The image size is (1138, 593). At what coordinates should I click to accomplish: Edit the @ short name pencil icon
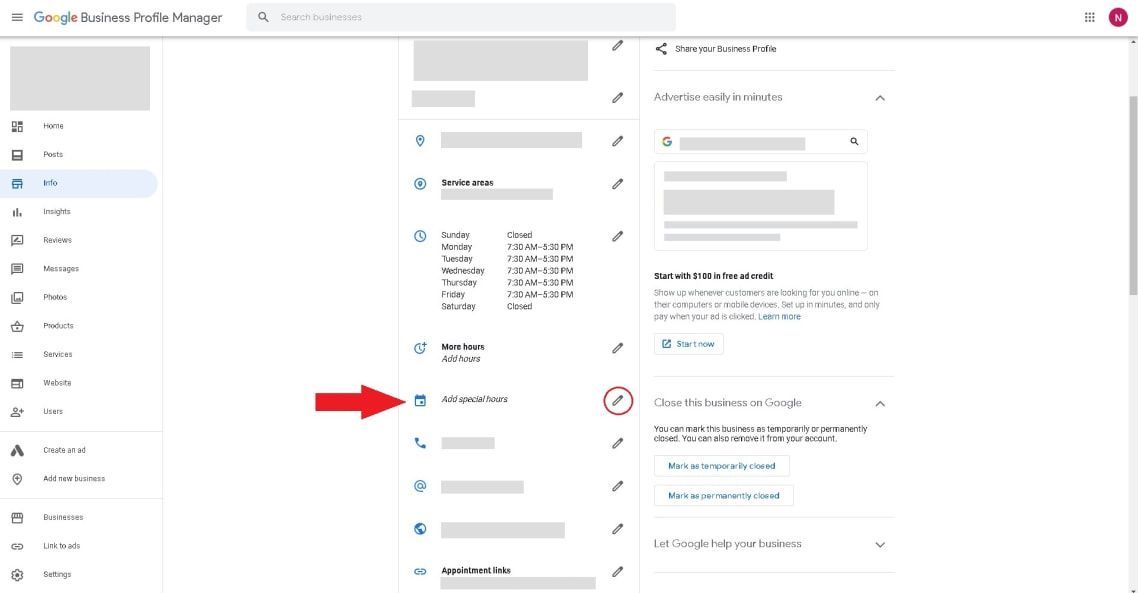coord(617,486)
